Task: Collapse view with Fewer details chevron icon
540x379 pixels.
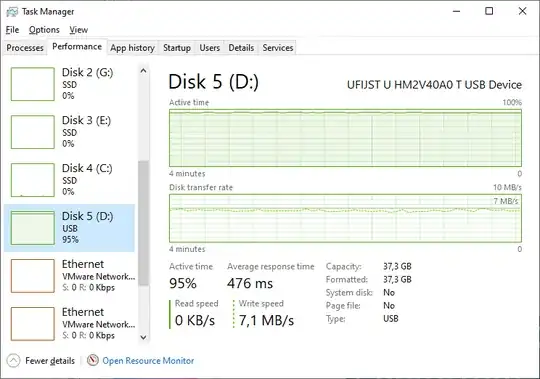Action: click(13, 361)
